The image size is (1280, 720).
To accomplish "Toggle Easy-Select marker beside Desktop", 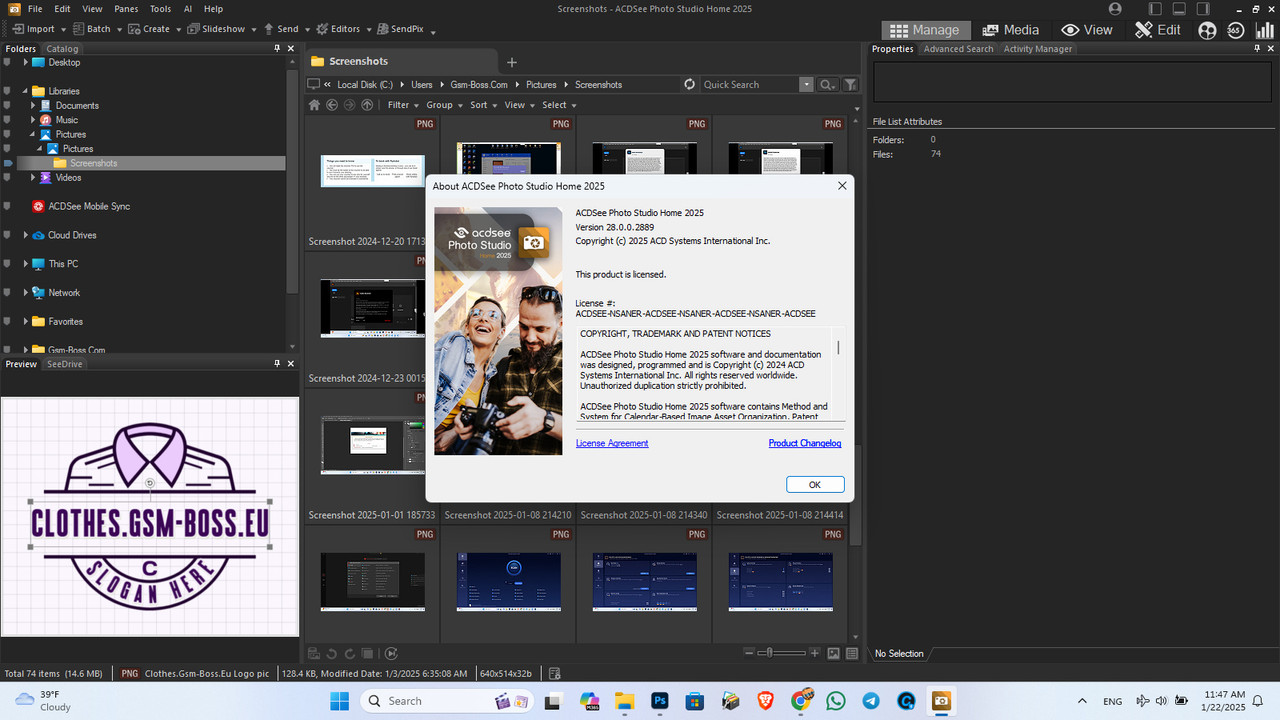I will (8, 62).
